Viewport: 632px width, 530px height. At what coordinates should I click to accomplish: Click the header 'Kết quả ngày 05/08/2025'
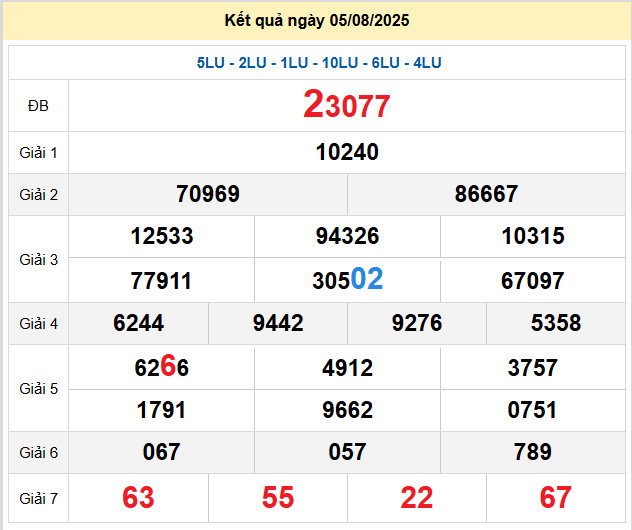pos(317,21)
